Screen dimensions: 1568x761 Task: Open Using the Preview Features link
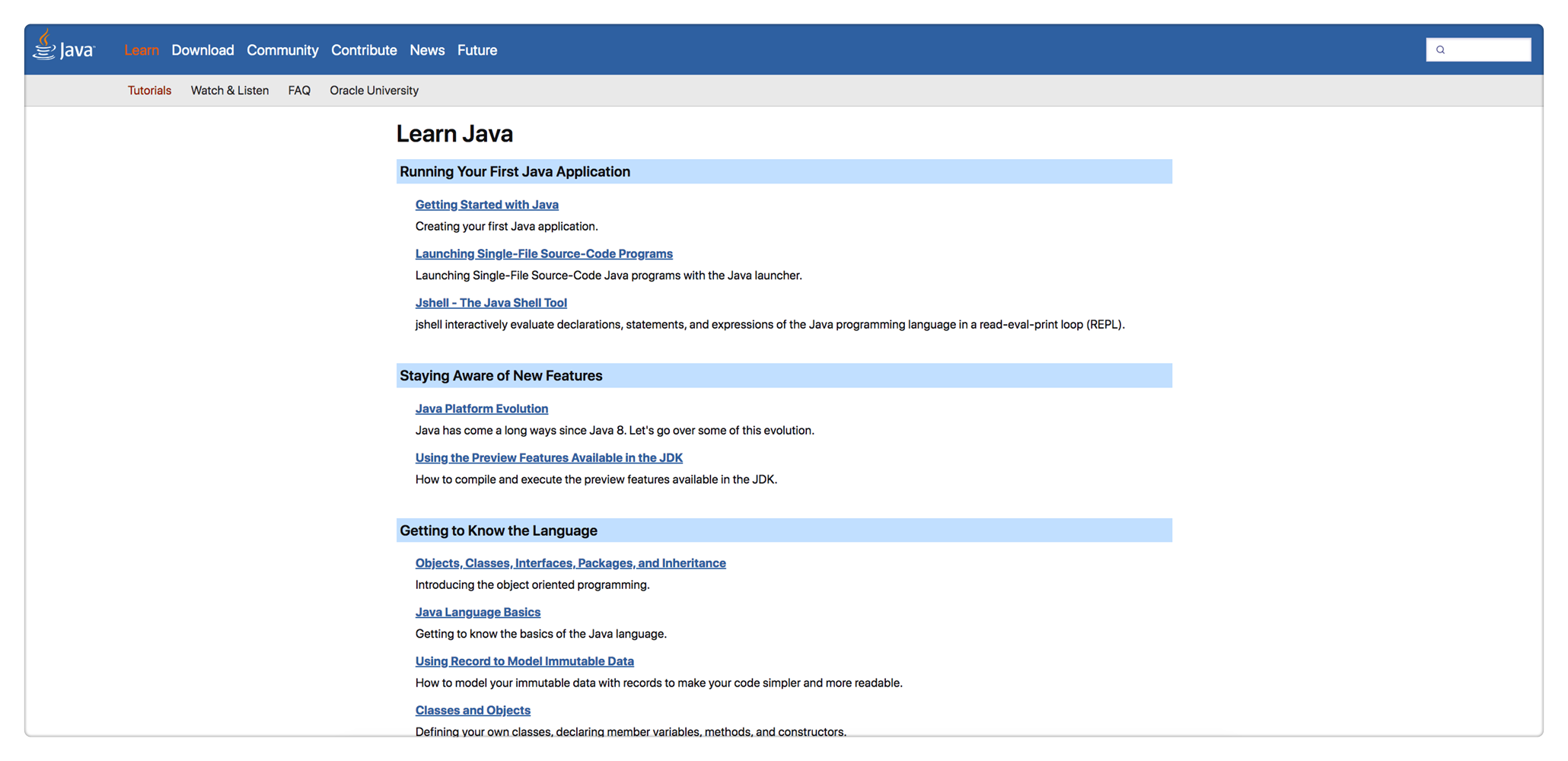[549, 457]
